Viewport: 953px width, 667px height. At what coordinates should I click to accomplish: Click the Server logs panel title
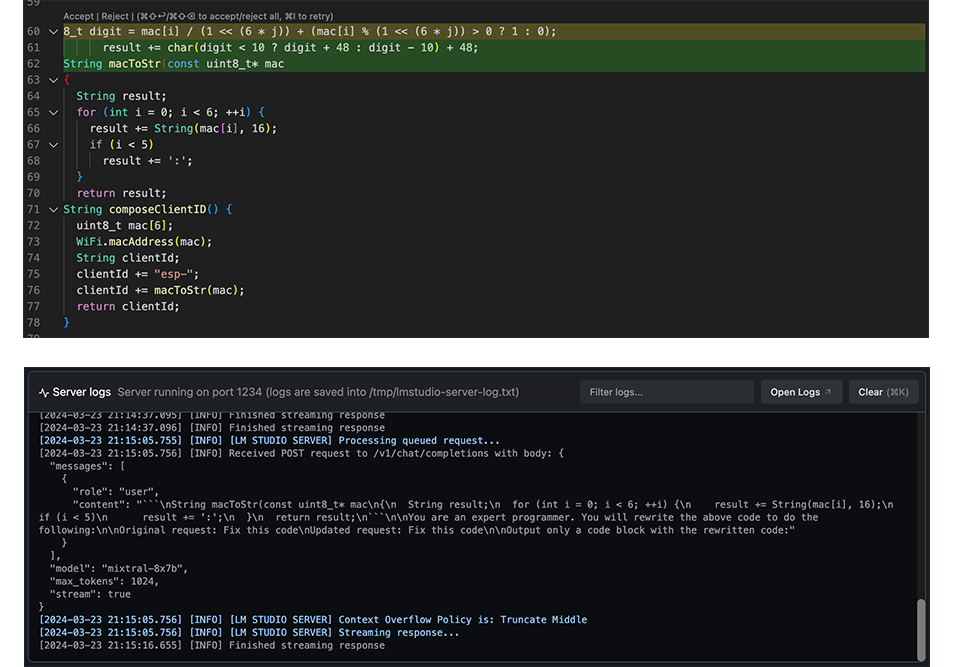[x=81, y=392]
